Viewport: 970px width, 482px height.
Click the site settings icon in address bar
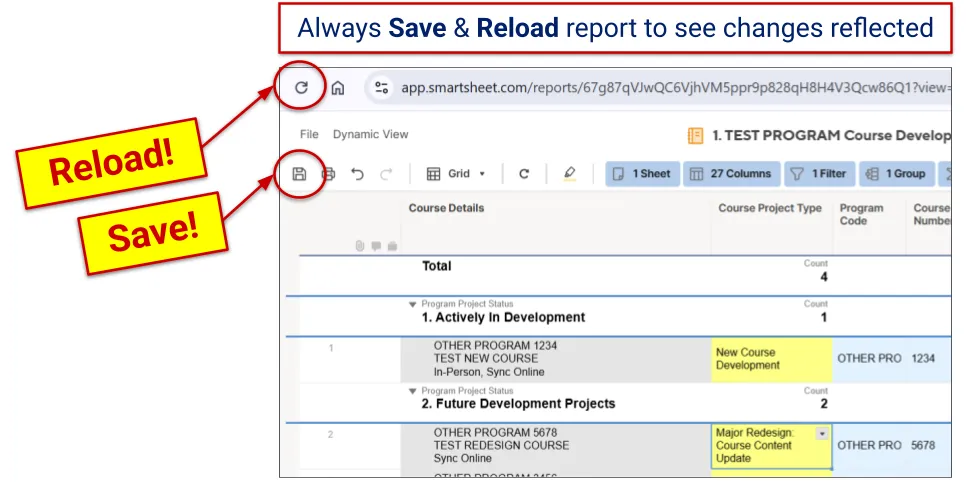(x=381, y=88)
